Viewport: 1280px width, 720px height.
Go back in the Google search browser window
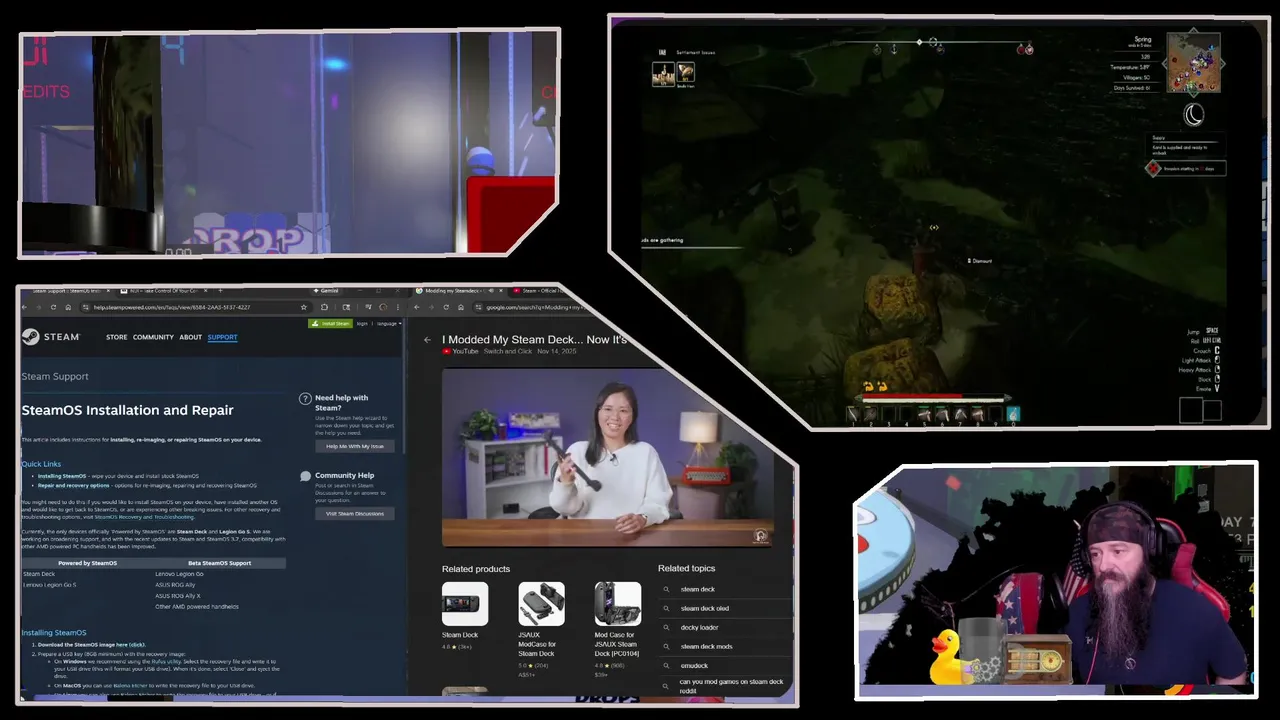tap(417, 307)
